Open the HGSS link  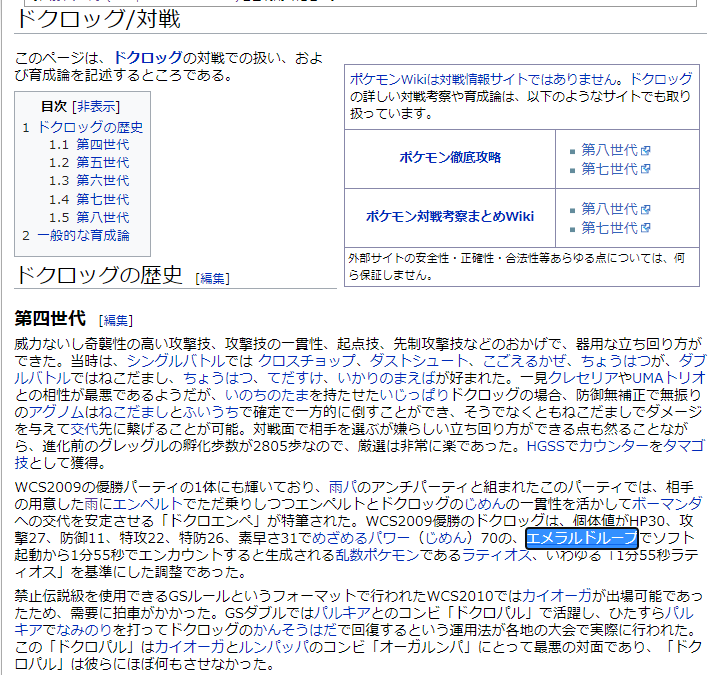(x=545, y=446)
